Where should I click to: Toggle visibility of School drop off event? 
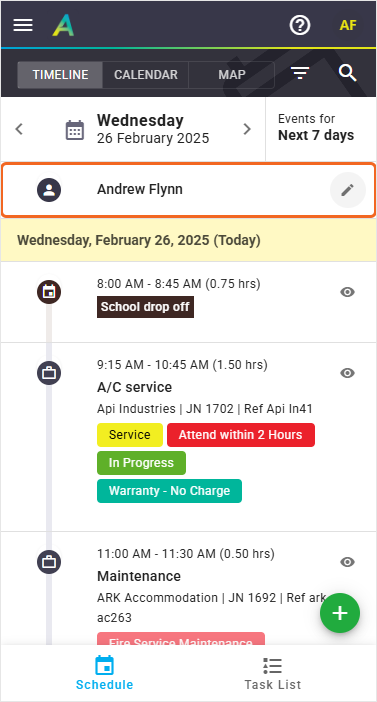(347, 292)
